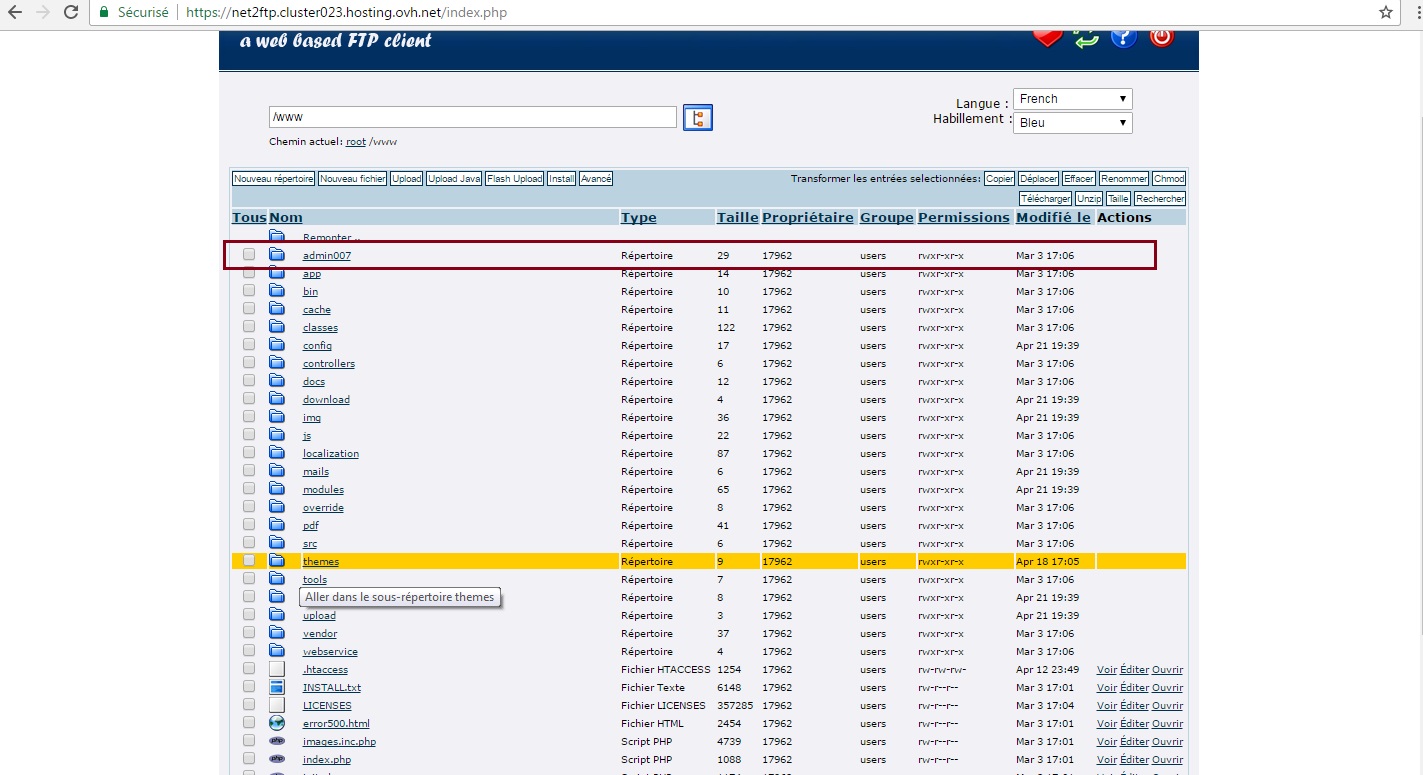The width and height of the screenshot is (1423, 775).
Task: Click the folder icon beside mails
Action: (x=277, y=471)
